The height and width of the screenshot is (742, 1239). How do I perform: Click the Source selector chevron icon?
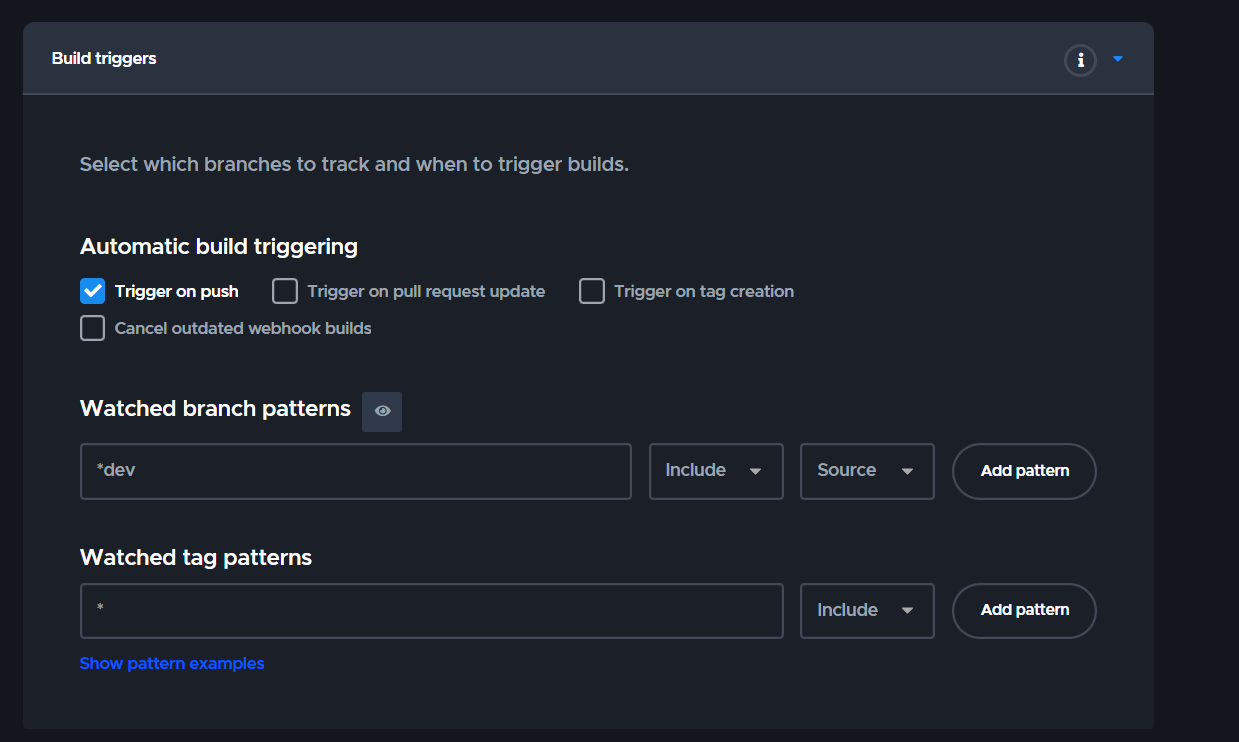pyautogui.click(x=907, y=471)
